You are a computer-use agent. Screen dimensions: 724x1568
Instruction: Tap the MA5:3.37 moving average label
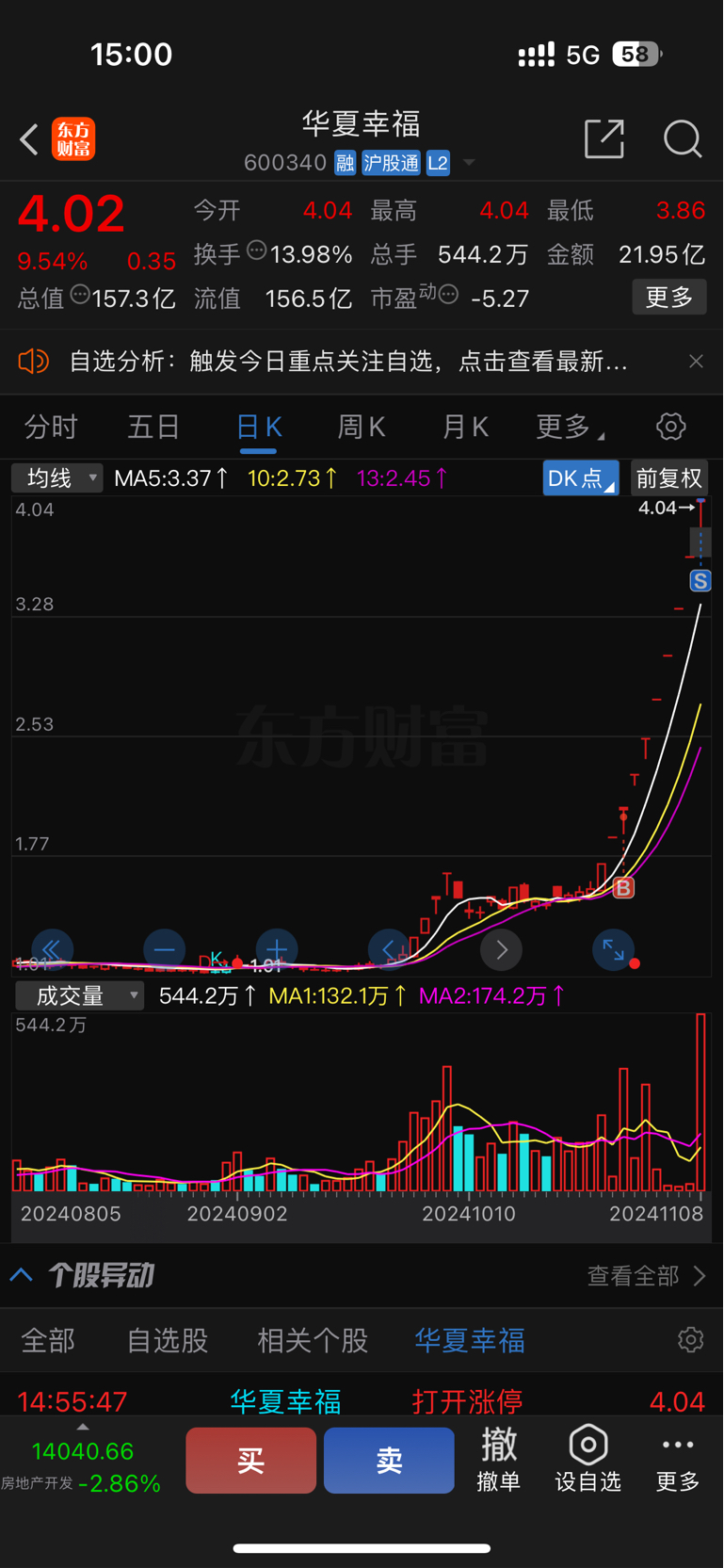pos(170,478)
